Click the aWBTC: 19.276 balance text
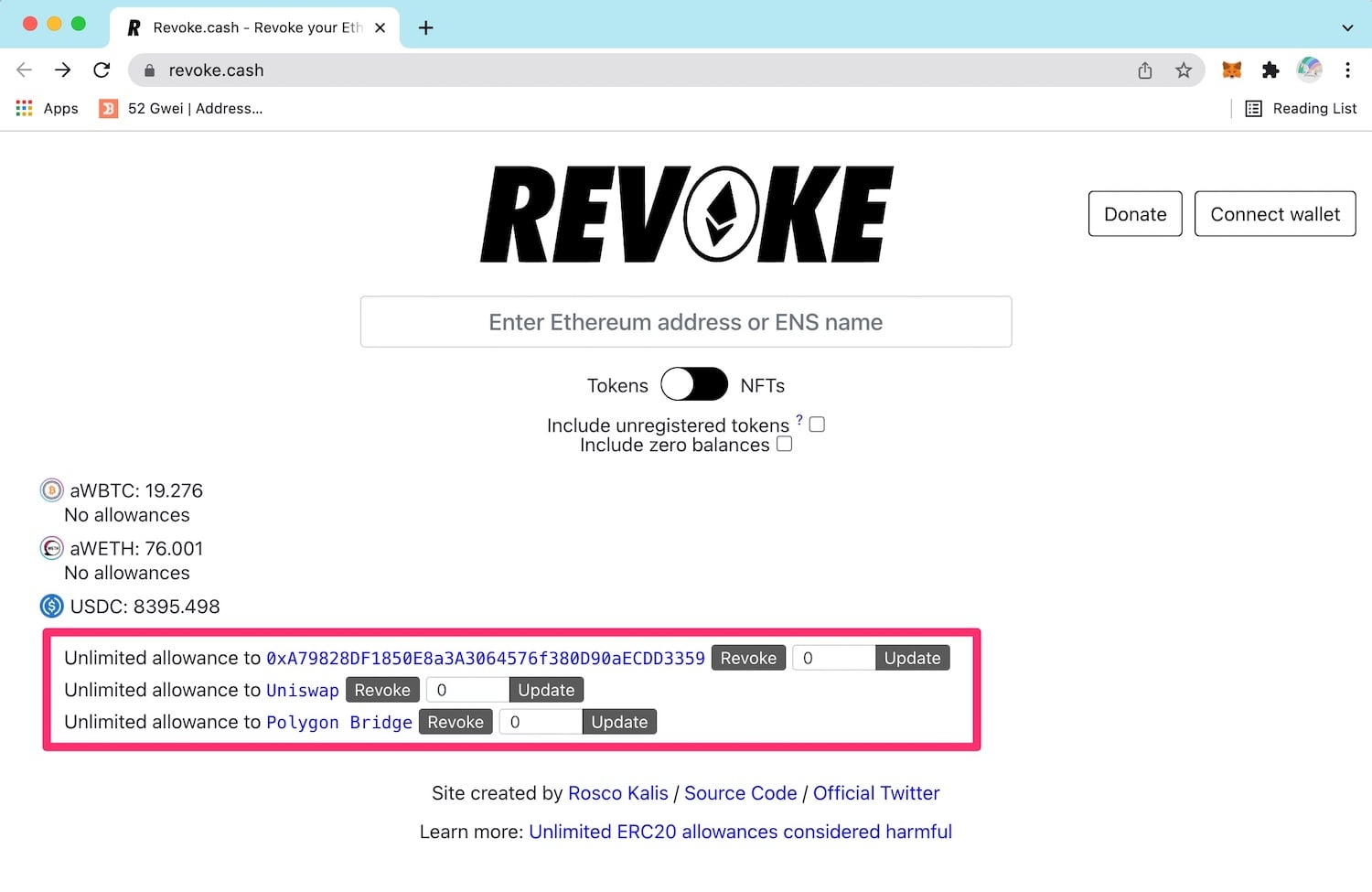Viewport: 1372px width, 892px height. coord(136,490)
